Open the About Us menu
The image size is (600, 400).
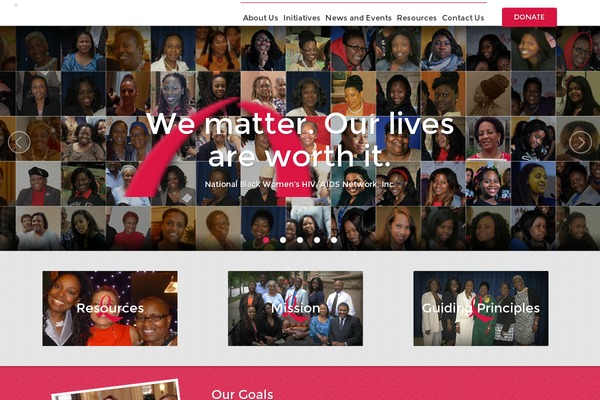(260, 18)
